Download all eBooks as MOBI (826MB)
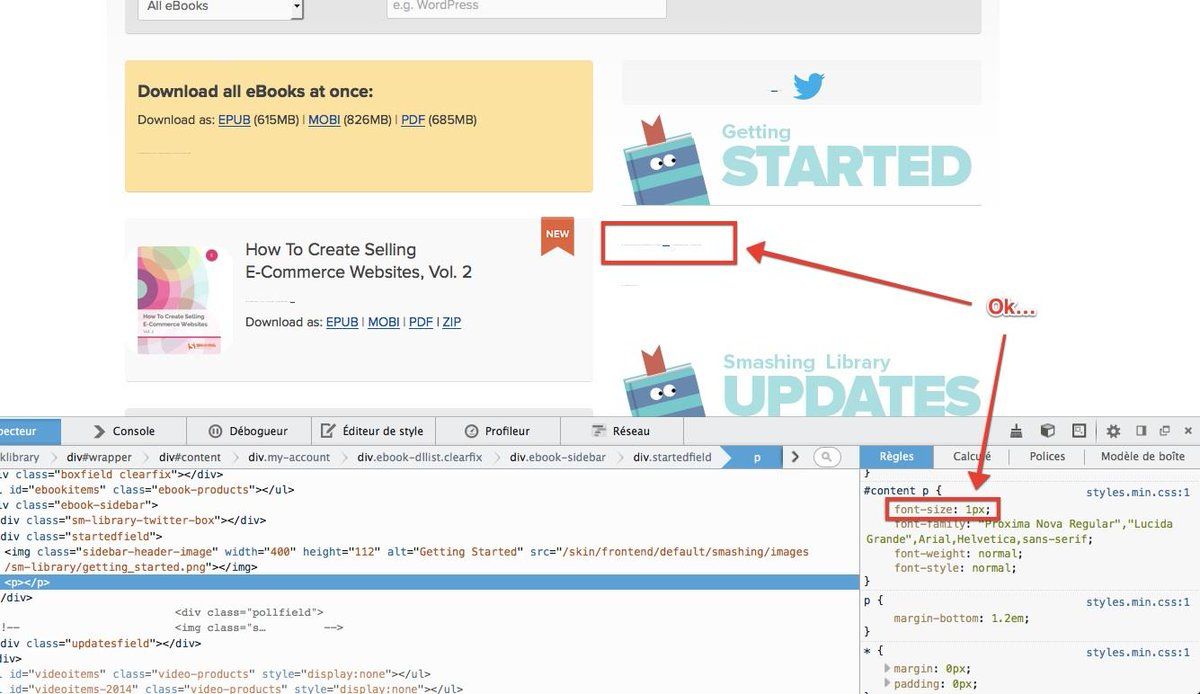1200x694 pixels. pyautogui.click(x=324, y=120)
